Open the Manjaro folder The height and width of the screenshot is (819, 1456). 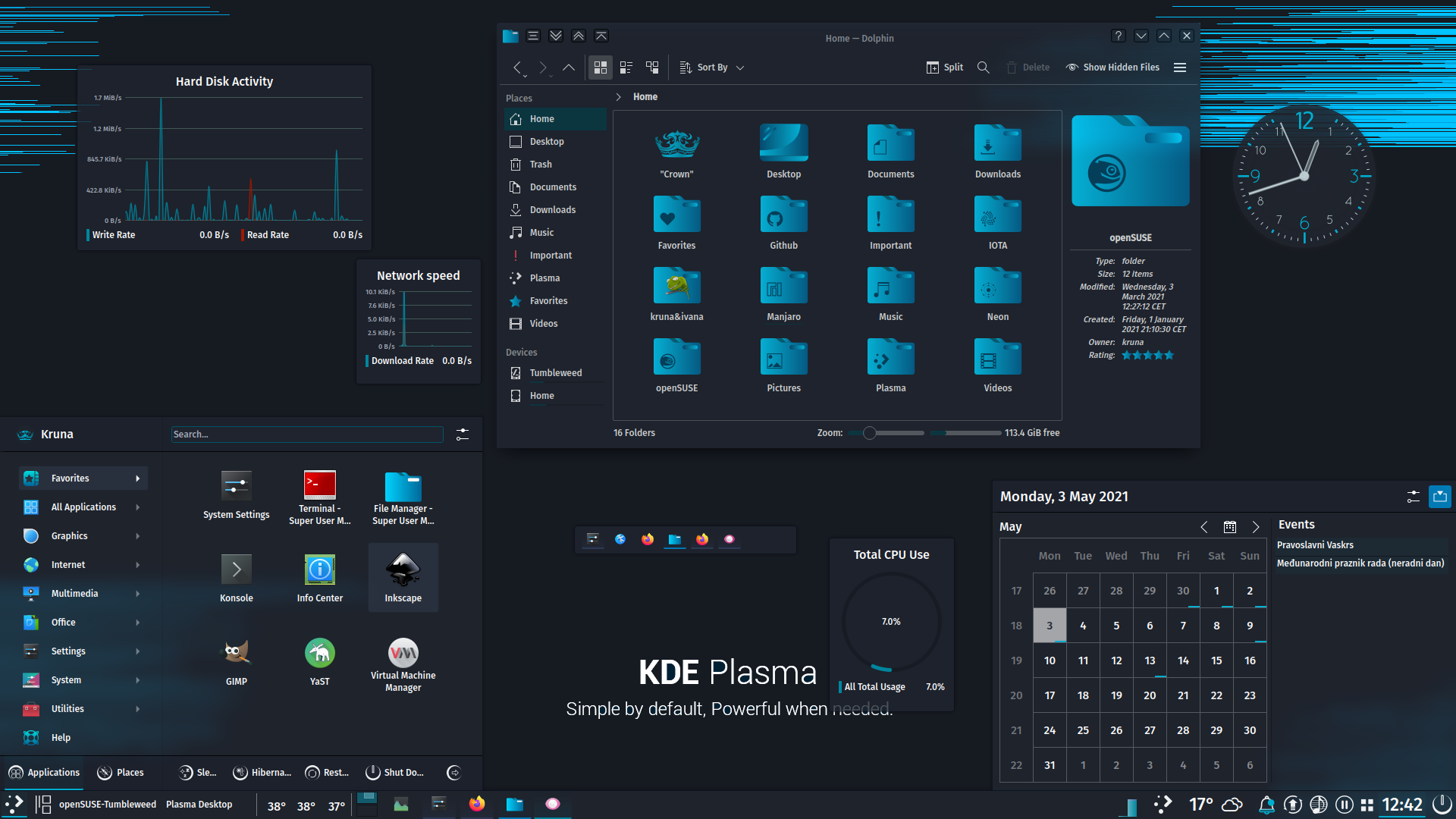pos(783,295)
